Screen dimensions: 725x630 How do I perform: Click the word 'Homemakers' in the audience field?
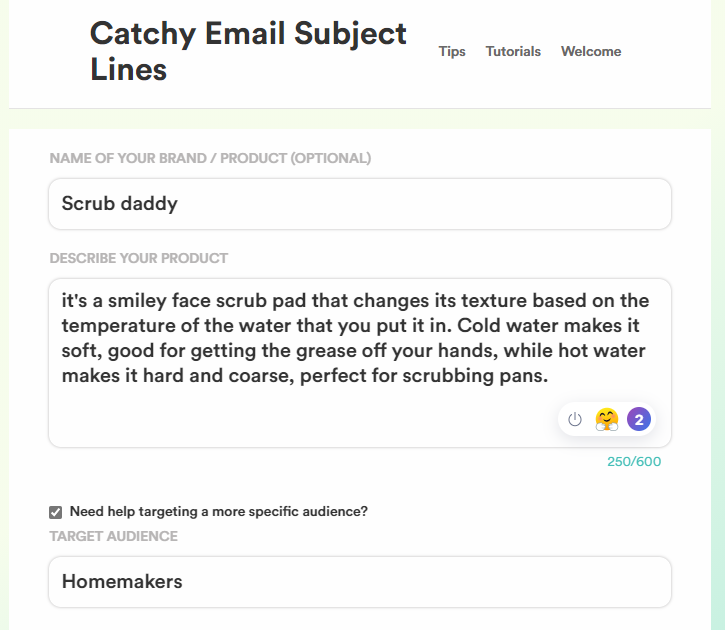[122, 581]
